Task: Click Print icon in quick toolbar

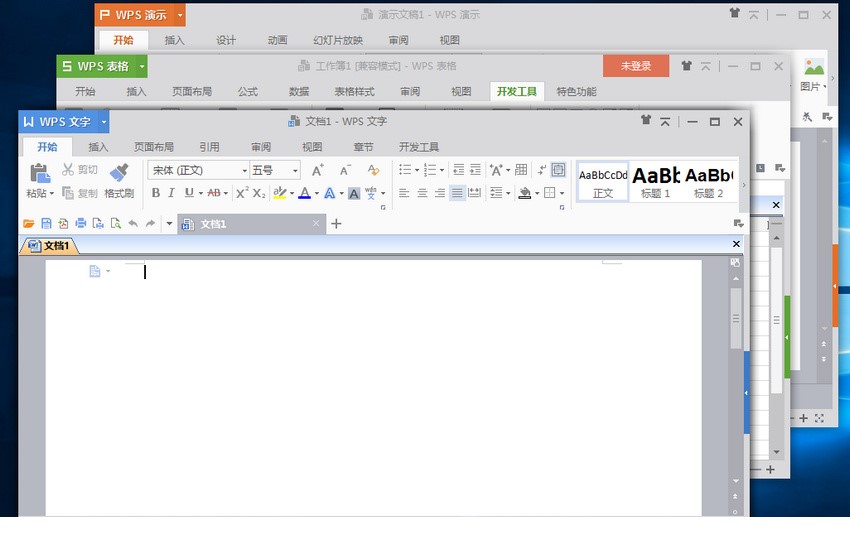Action: pos(81,223)
